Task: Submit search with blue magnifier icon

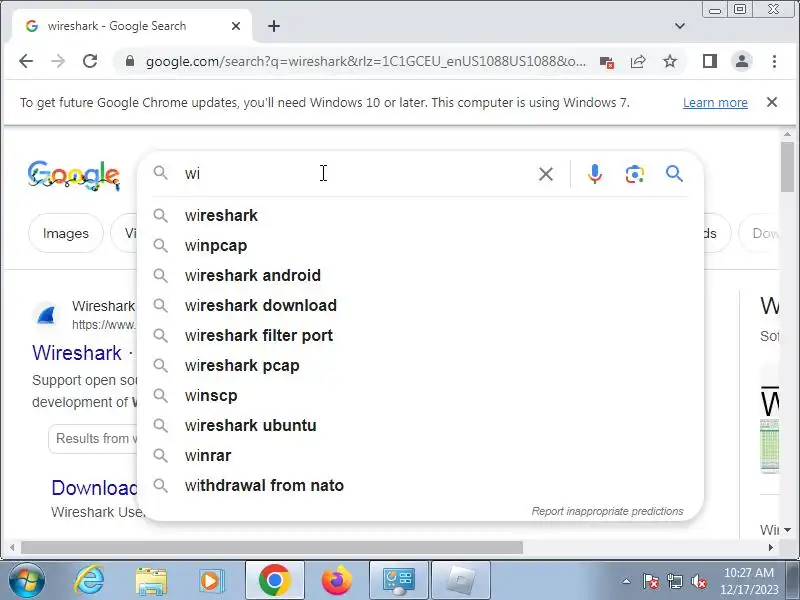Action: point(674,174)
